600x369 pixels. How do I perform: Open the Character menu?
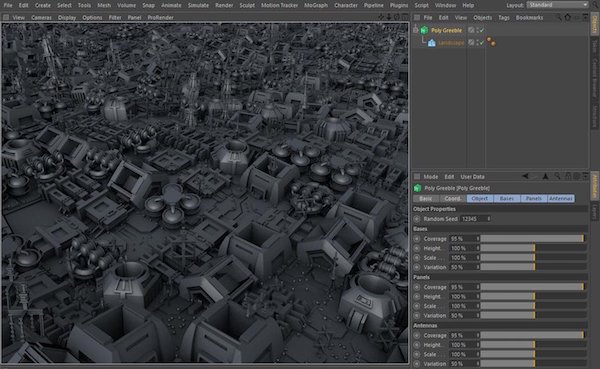[x=346, y=5]
